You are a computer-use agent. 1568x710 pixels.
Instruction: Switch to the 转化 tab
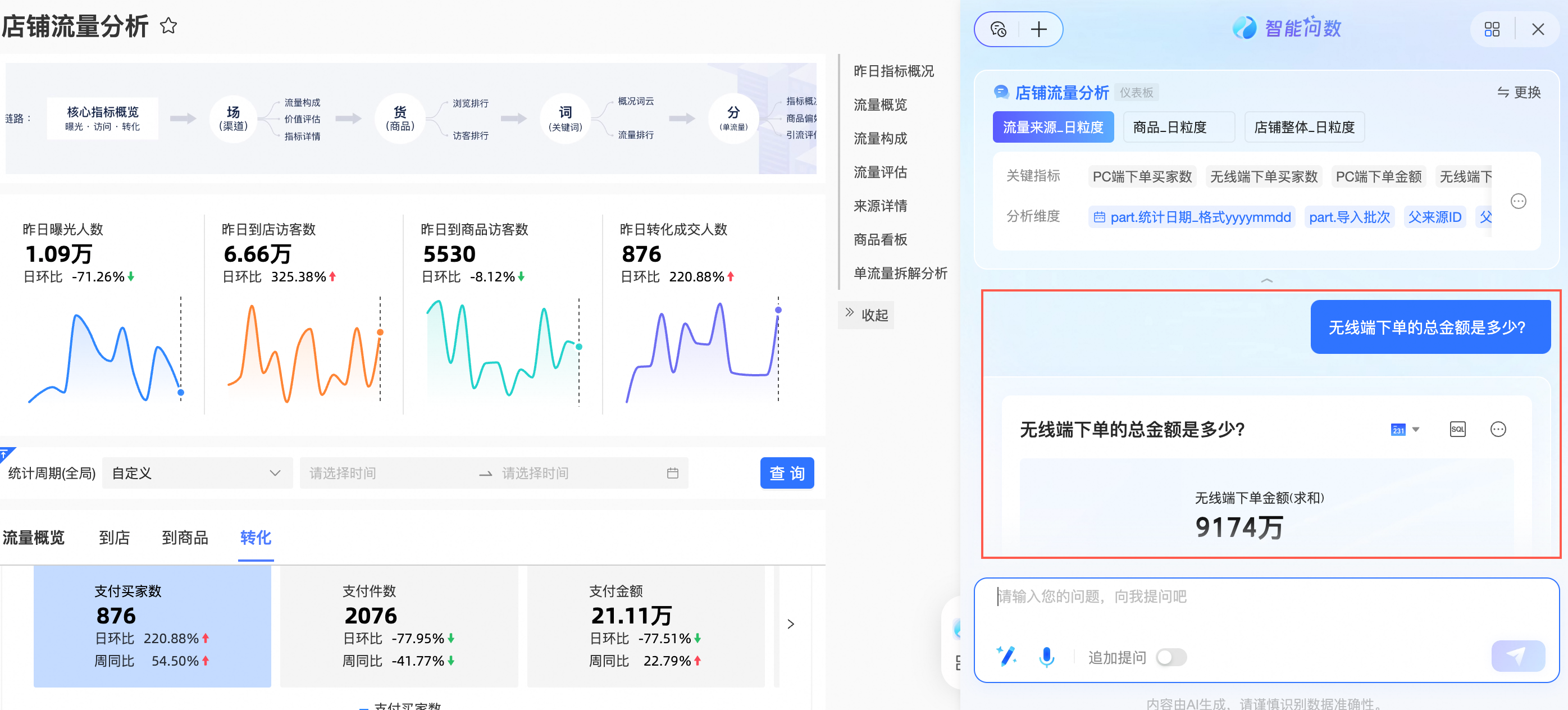coord(256,538)
